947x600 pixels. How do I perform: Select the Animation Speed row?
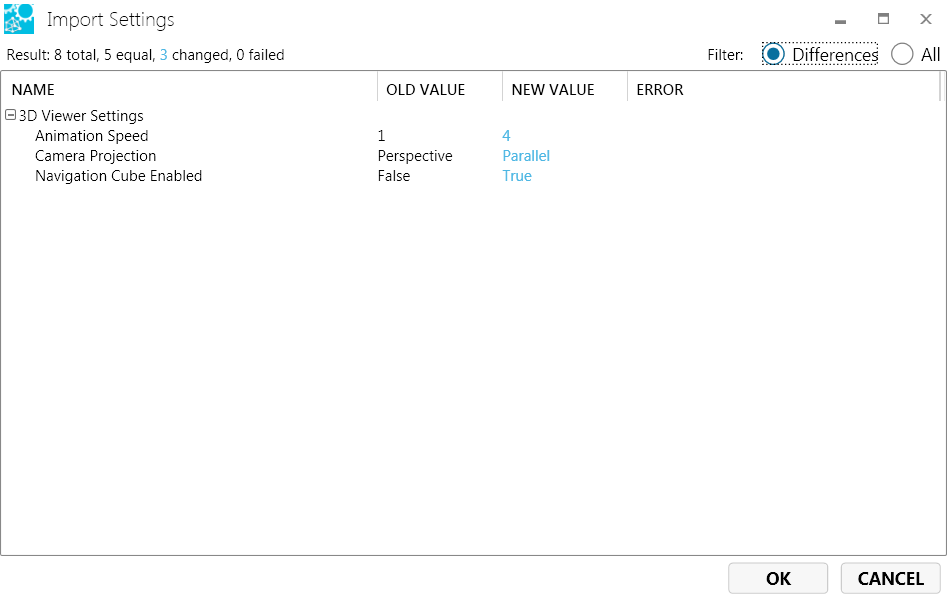91,136
